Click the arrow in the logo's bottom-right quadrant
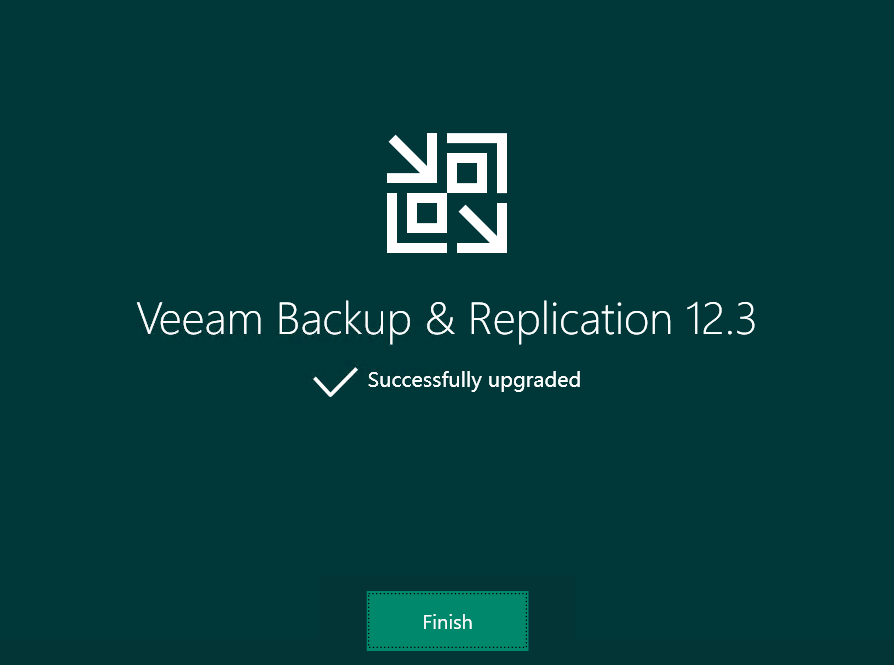 [482, 228]
